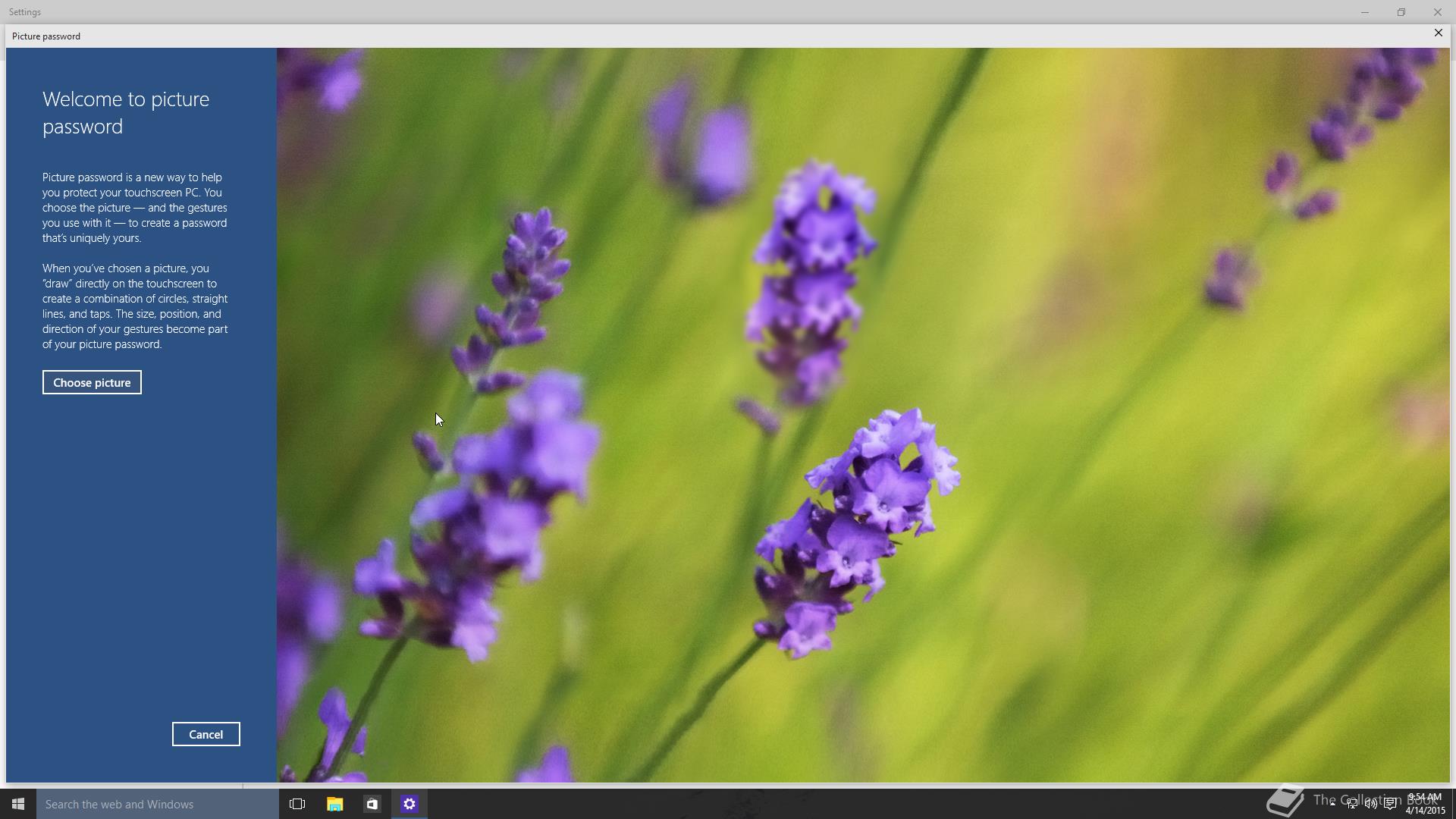Launch File Explorer from the taskbar
This screenshot has height=819, width=1456.
click(x=334, y=804)
